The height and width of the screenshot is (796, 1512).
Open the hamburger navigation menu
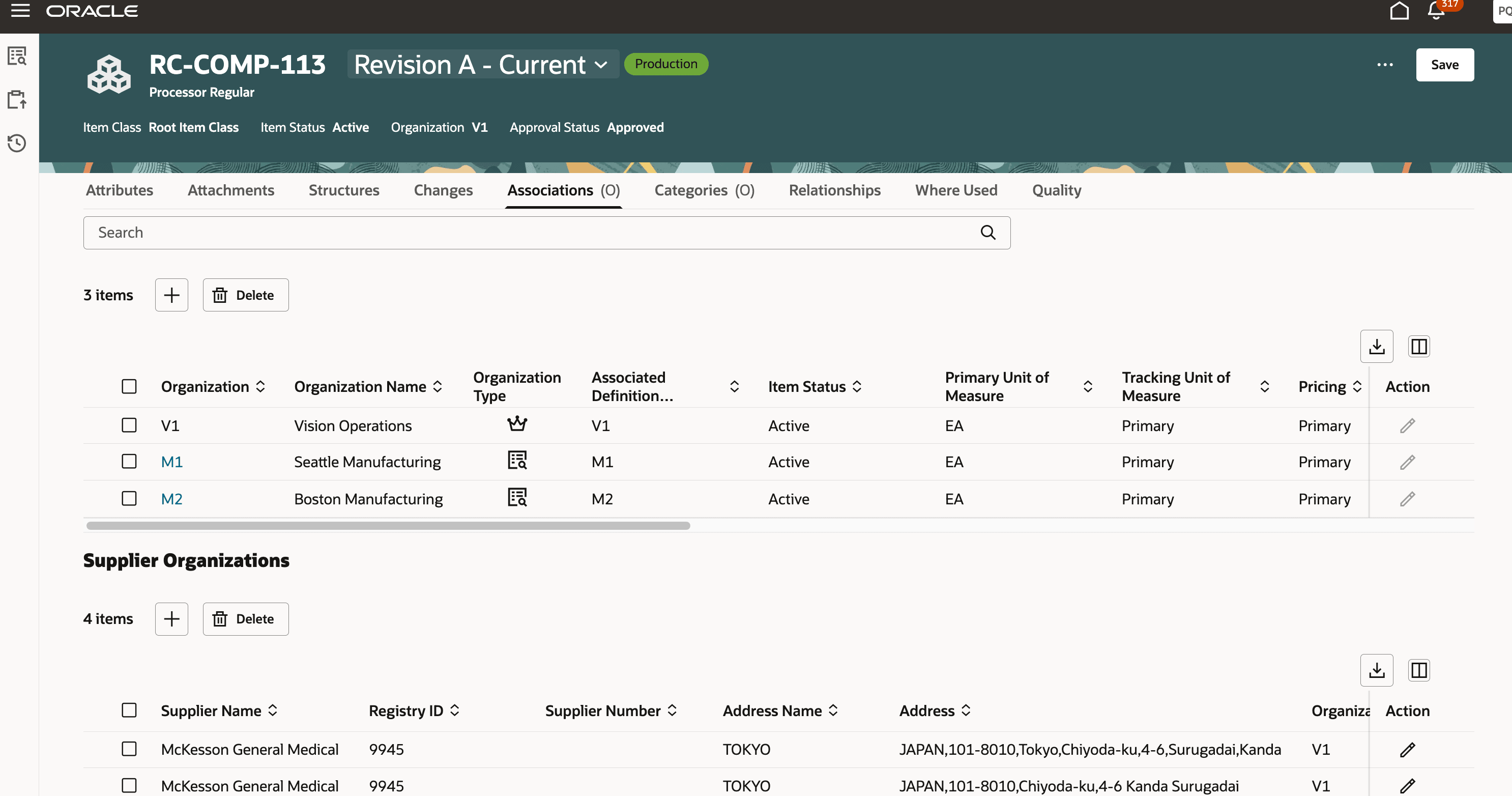20,11
